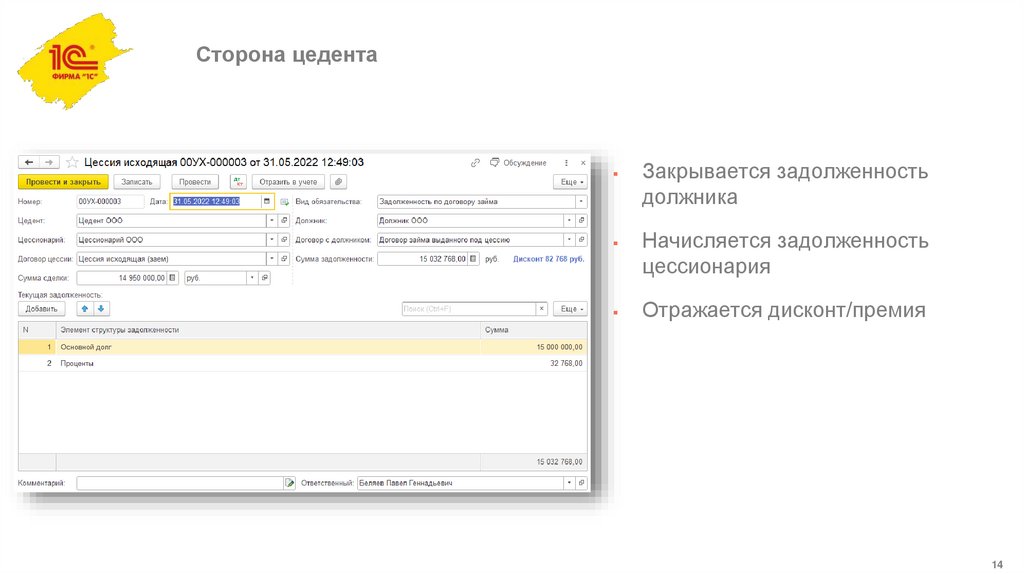Image resolution: width=1024 pixels, height=574 pixels.
Task: Click Отразить в учете button
Action: tap(288, 182)
